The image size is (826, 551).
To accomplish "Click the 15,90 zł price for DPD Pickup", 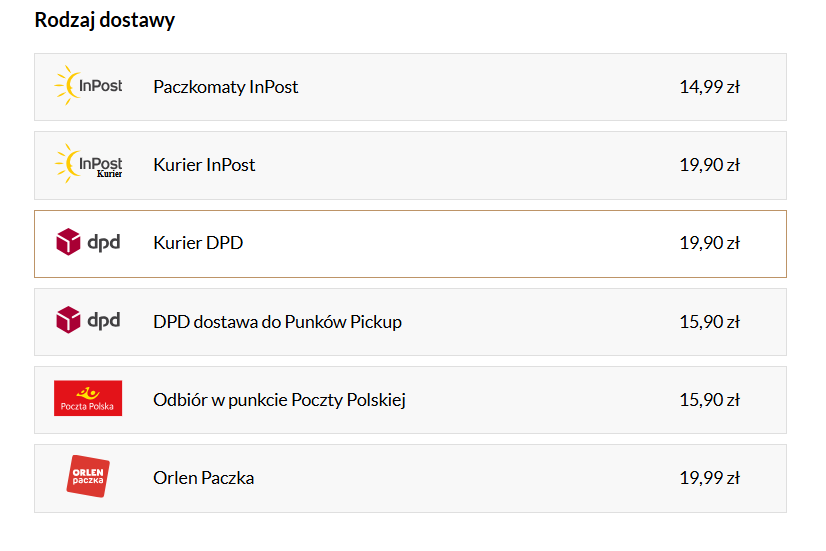I will [710, 322].
